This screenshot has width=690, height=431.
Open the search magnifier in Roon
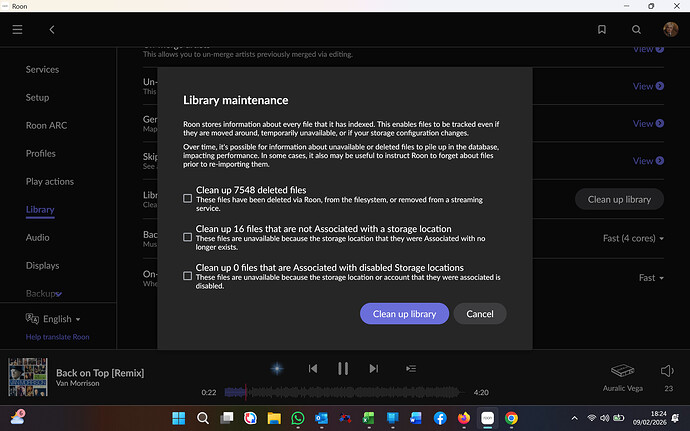tap(636, 30)
